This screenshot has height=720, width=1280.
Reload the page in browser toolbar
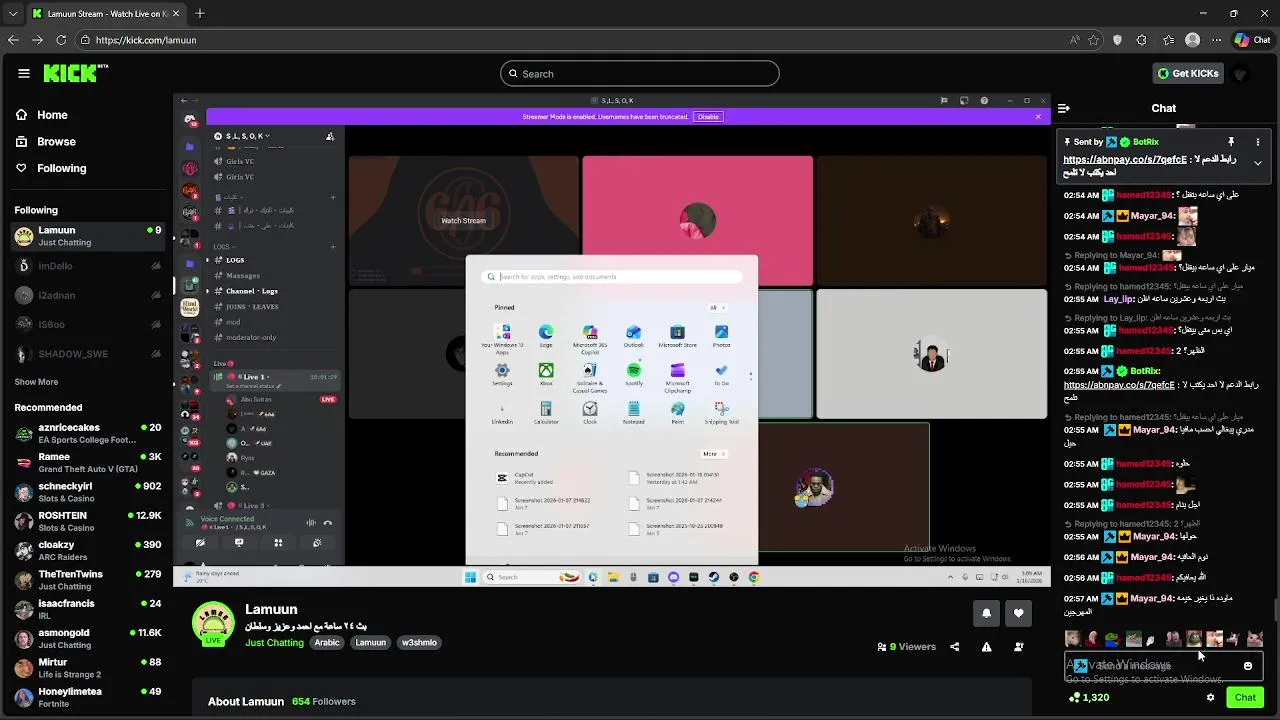(61, 40)
